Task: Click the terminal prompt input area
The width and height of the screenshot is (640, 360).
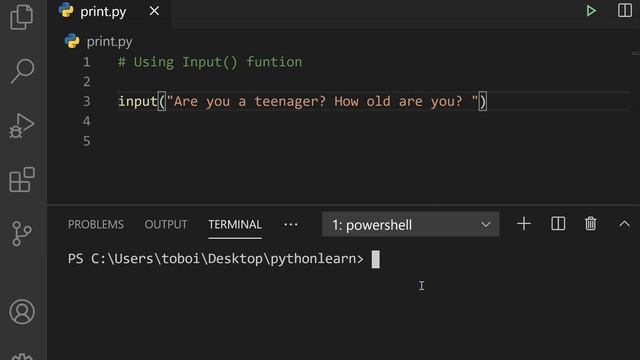Action: coord(376,260)
